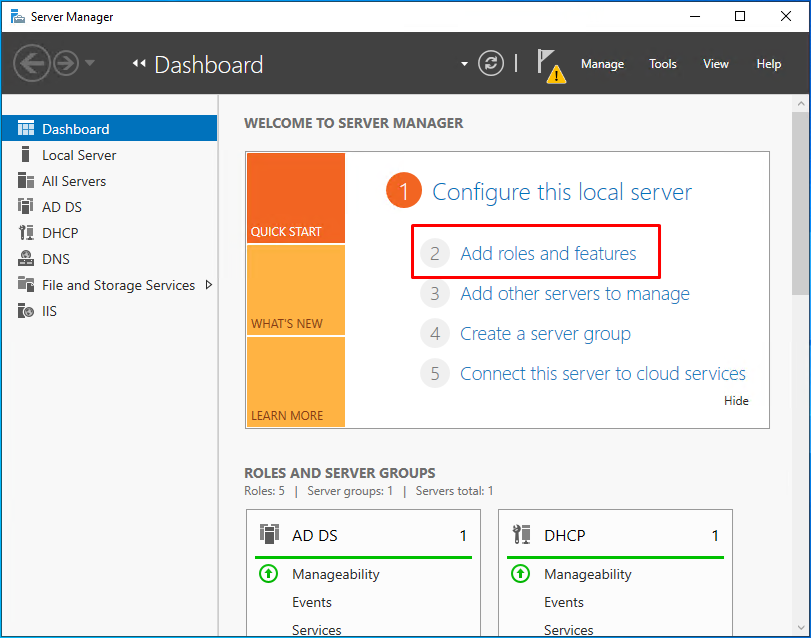Click 'Roles: 5' summary text
Viewport: 811px width, 638px height.
(x=264, y=491)
